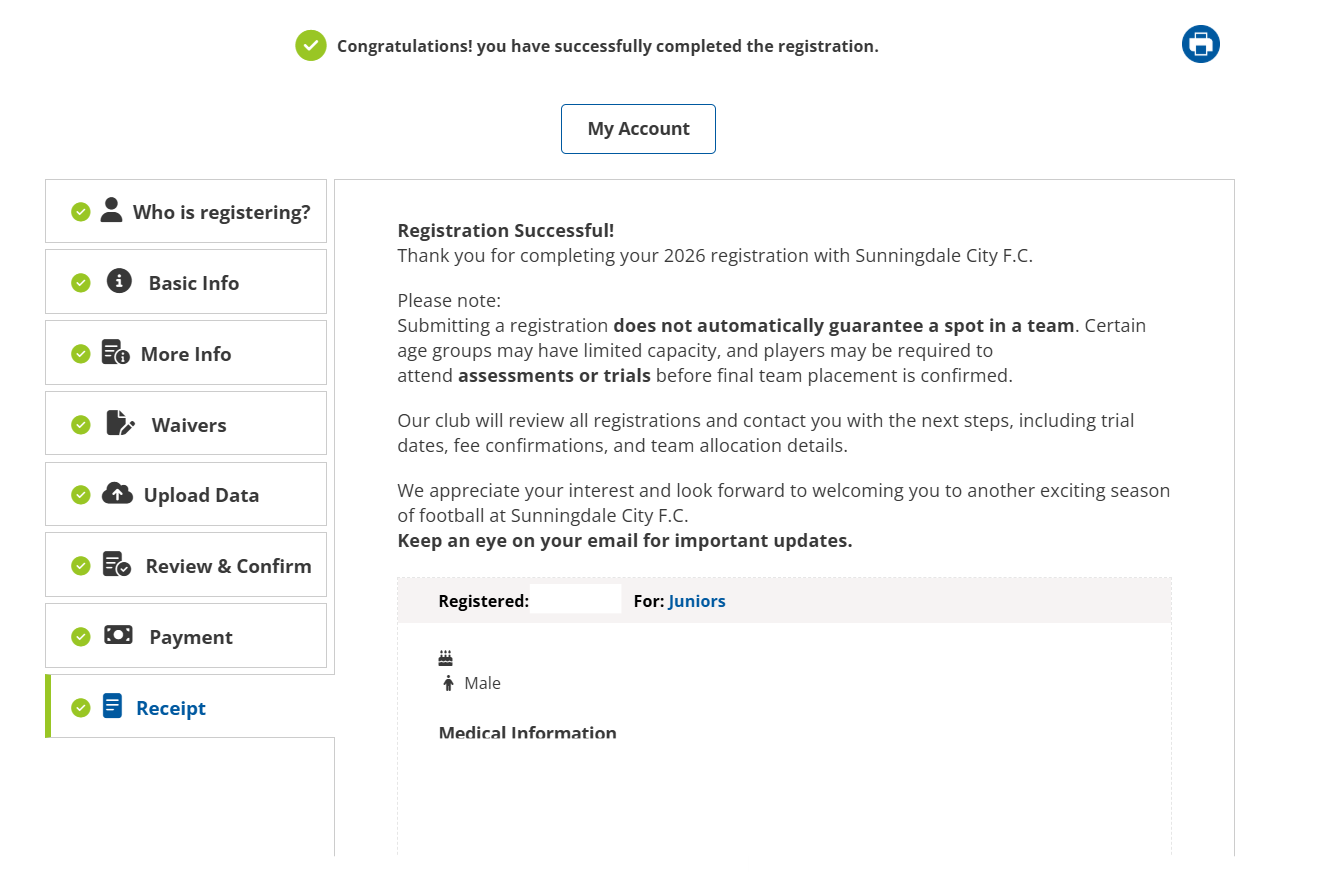Click the info icon on Basic Info
The width and height of the screenshot is (1328, 873).
119,281
